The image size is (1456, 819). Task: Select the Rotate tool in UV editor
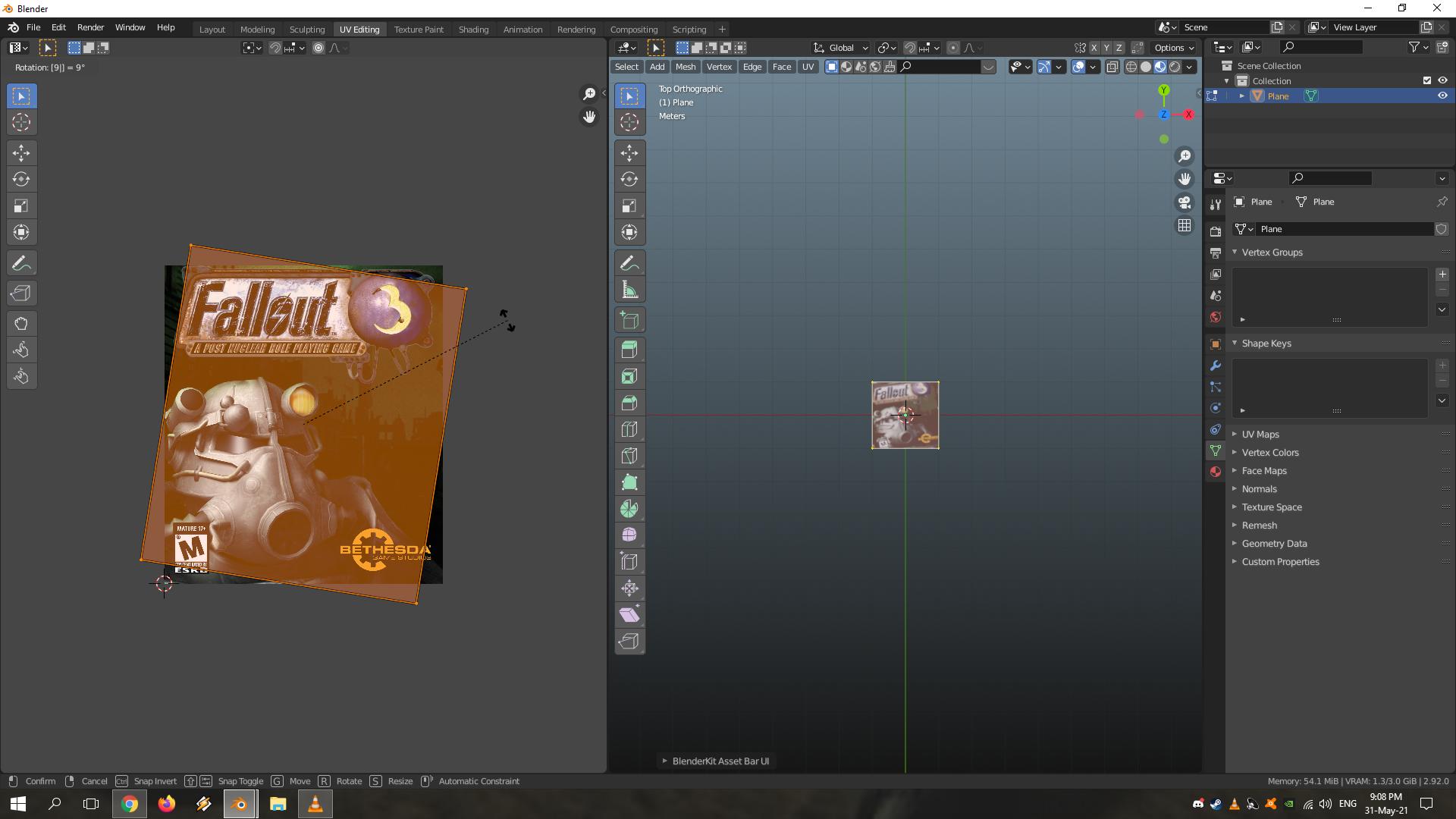coord(21,180)
